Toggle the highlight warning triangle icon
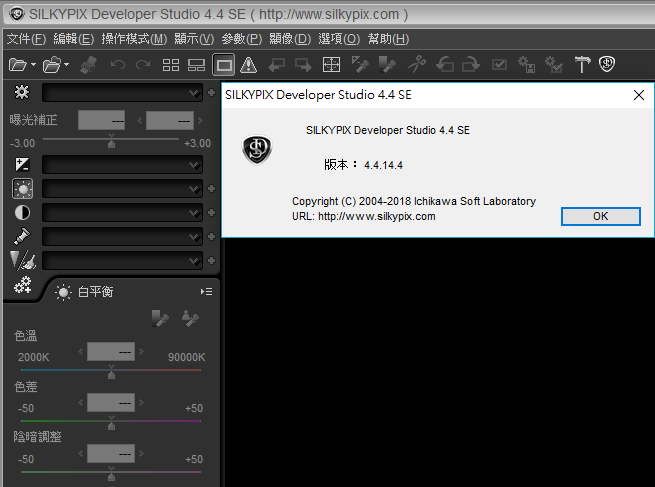This screenshot has height=487, width=655. pos(249,65)
